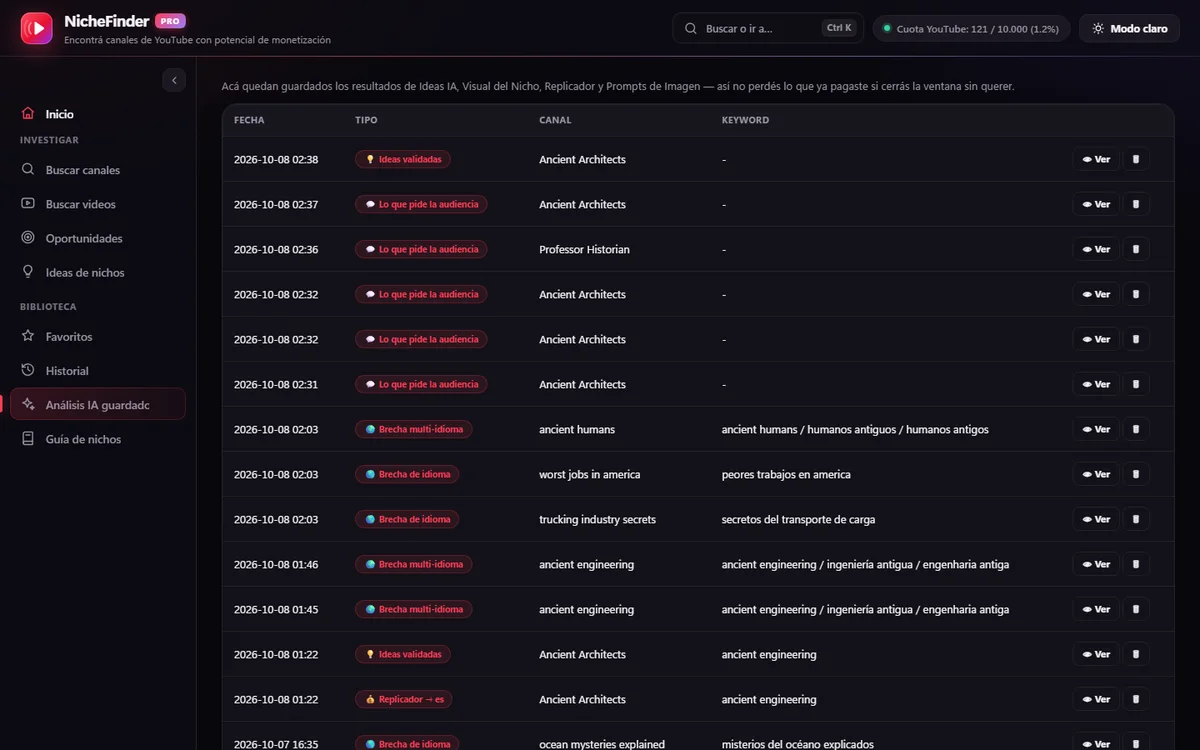Collapse the sidebar with the chevron button

pos(174,80)
